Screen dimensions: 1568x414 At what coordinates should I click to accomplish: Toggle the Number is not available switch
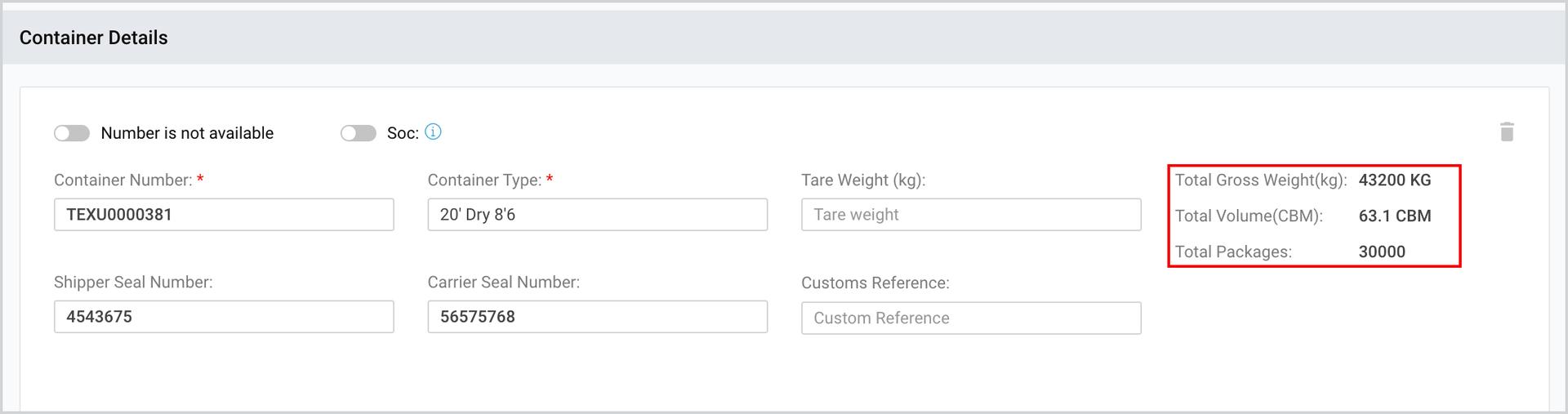pyautogui.click(x=72, y=133)
